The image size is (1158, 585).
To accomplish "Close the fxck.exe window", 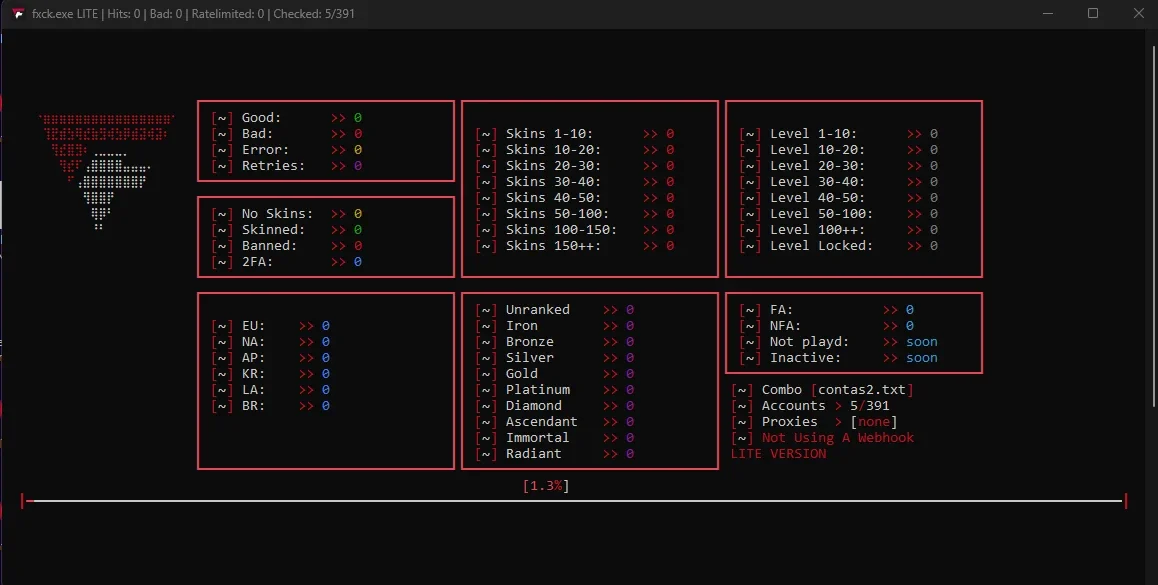I will pos(1138,13).
